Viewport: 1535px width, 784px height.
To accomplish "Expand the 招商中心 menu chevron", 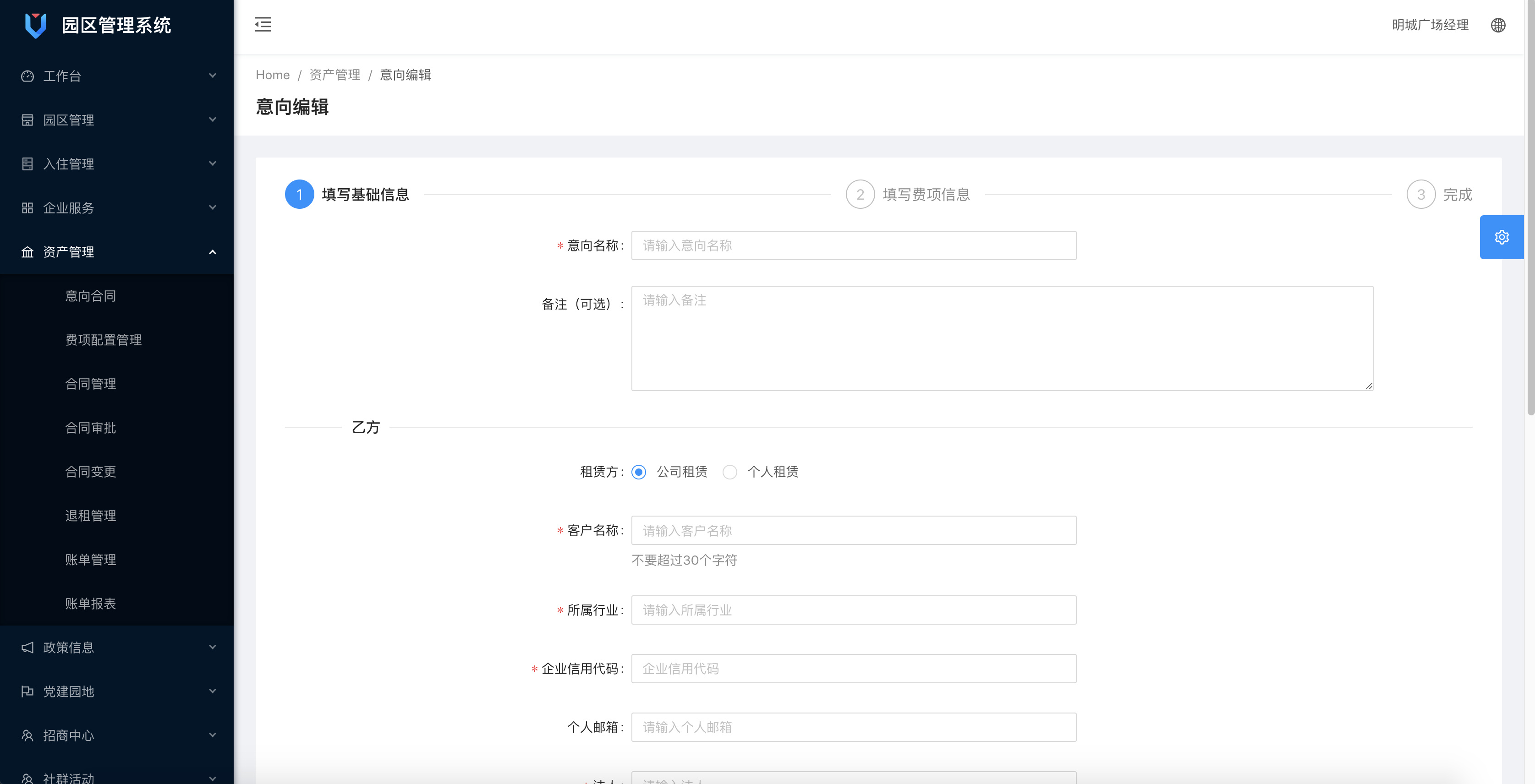I will (x=212, y=735).
